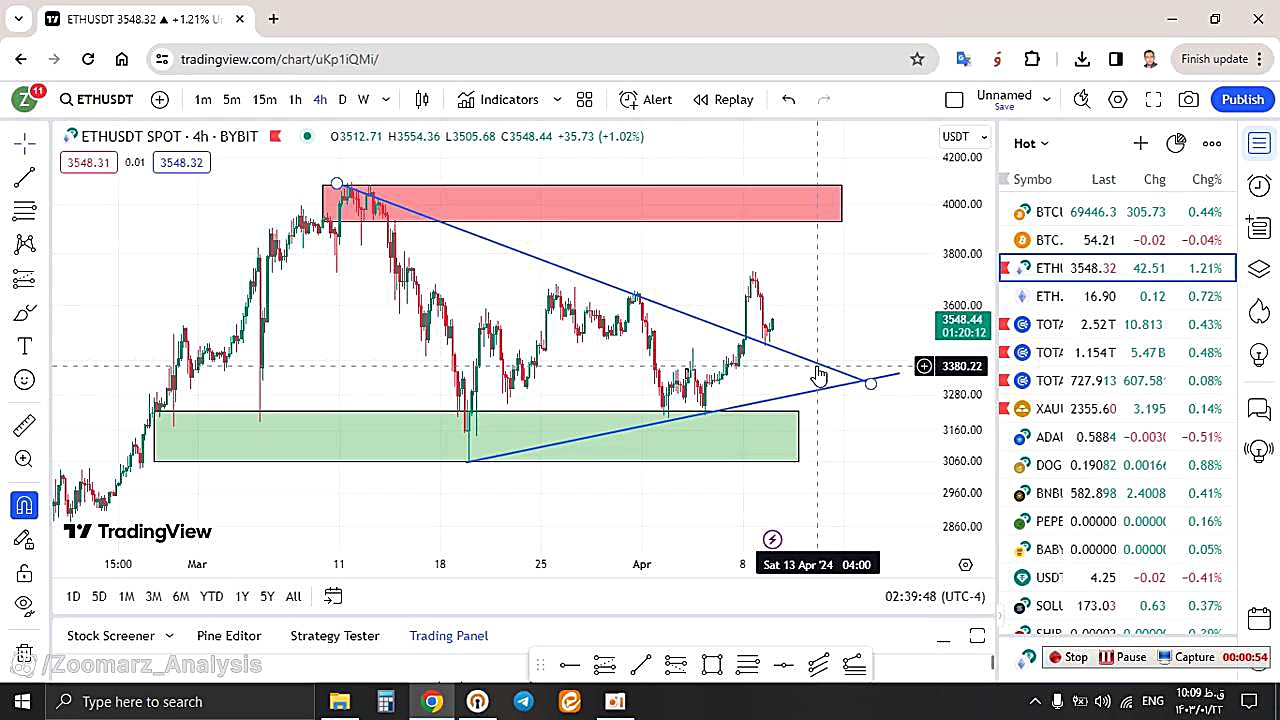Image resolution: width=1280 pixels, height=720 pixels.
Task: Enter fullscreen chart mode
Action: click(x=1153, y=99)
